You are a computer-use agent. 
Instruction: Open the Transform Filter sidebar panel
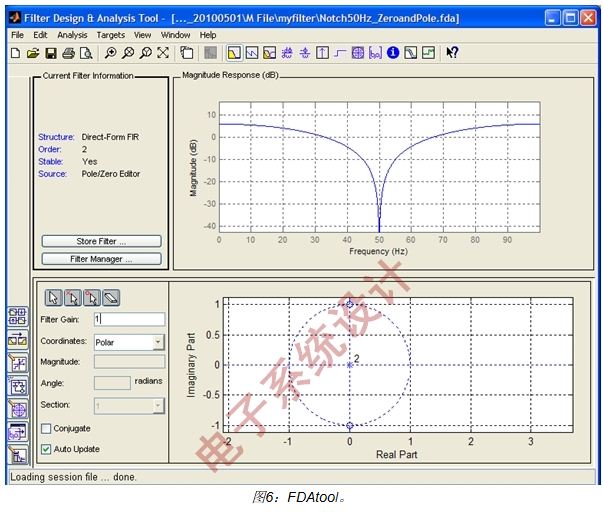click(17, 340)
